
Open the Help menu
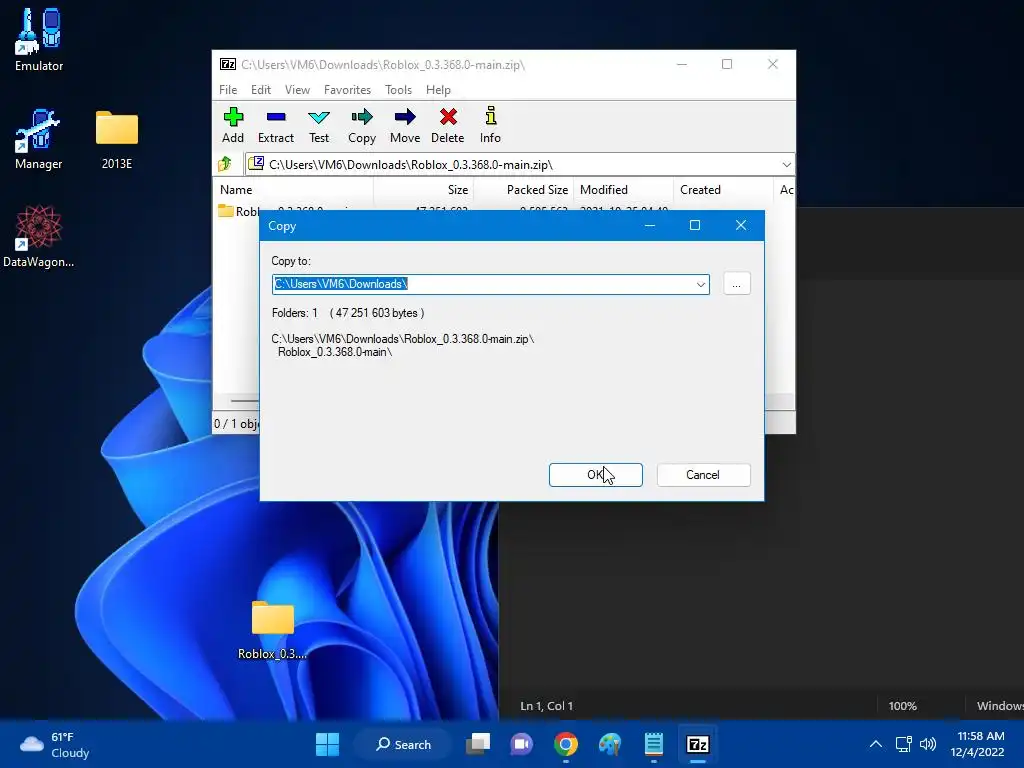point(438,89)
